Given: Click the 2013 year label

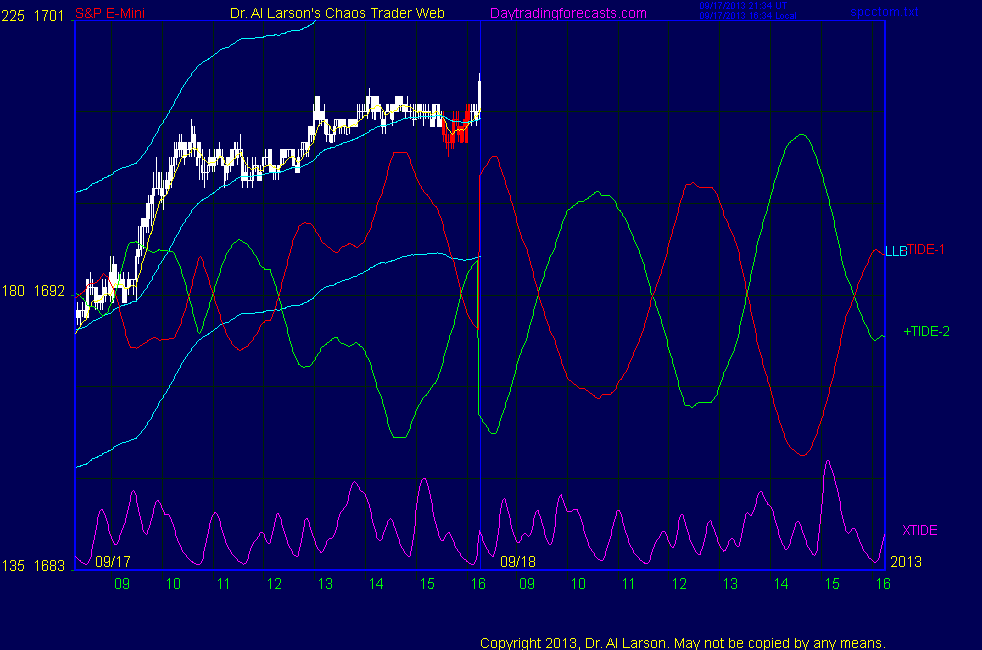Looking at the screenshot, I should click(904, 563).
